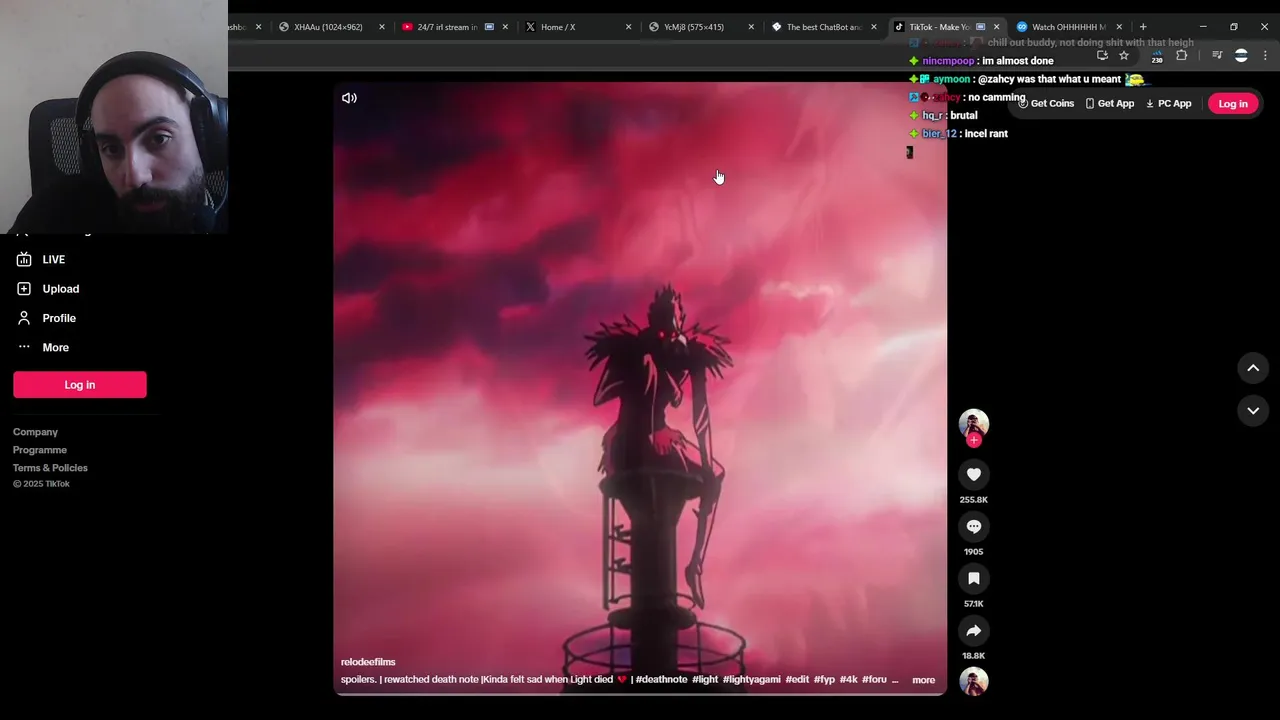Open the browser profile avatar
Image resolution: width=1280 pixels, height=720 pixels.
pyautogui.click(x=1241, y=56)
